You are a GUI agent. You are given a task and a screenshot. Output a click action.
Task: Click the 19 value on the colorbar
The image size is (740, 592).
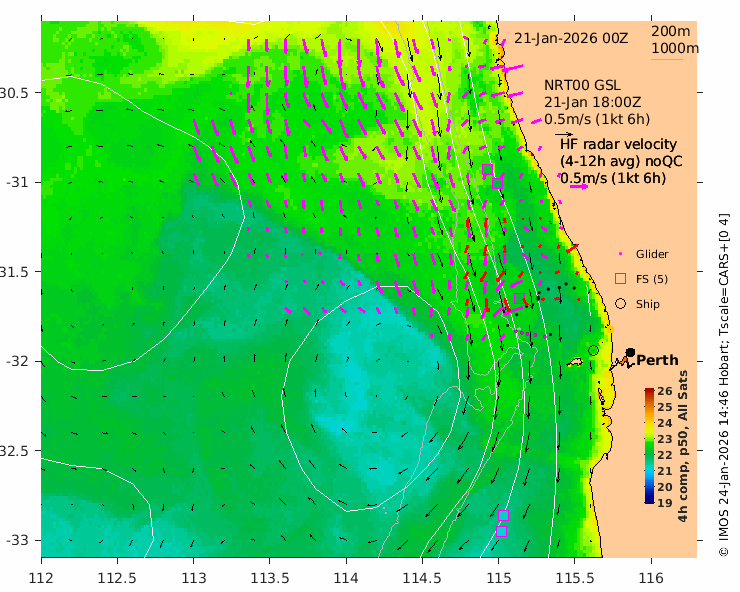click(x=664, y=503)
